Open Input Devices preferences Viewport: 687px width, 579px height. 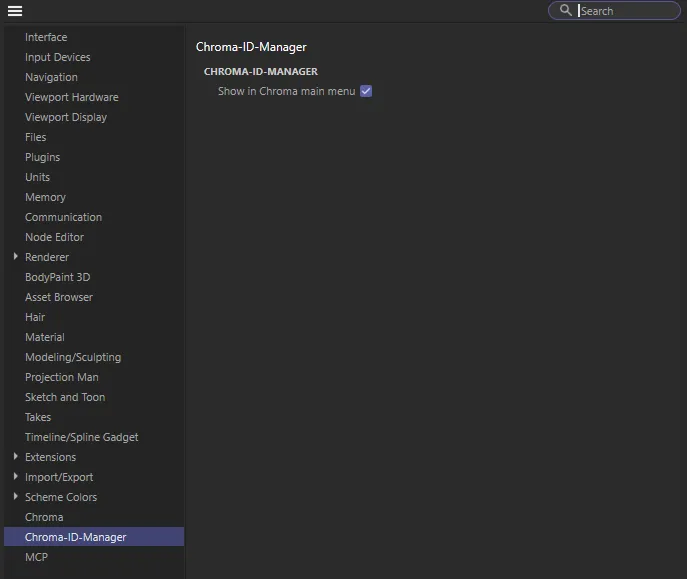coord(57,57)
